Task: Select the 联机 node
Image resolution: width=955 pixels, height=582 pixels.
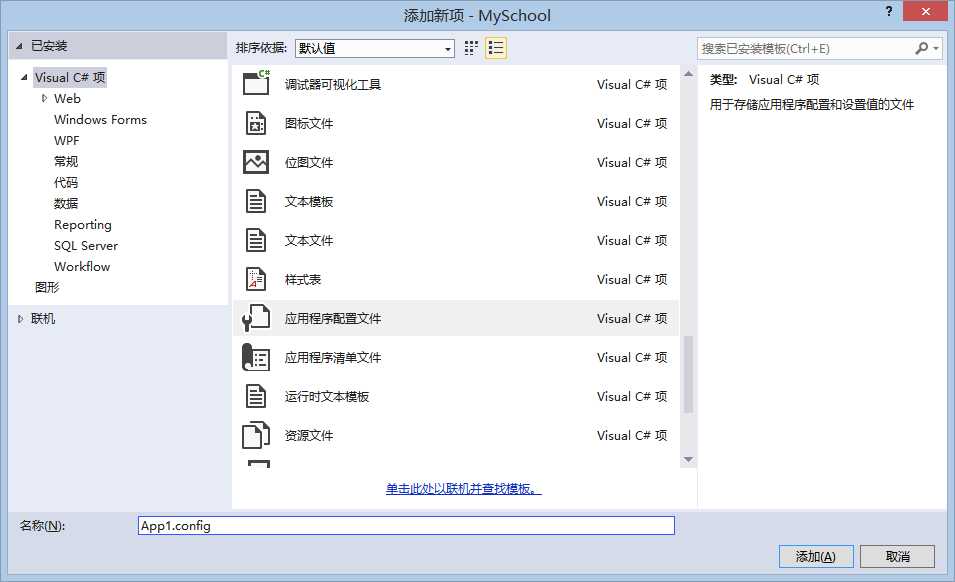Action: pos(43,318)
